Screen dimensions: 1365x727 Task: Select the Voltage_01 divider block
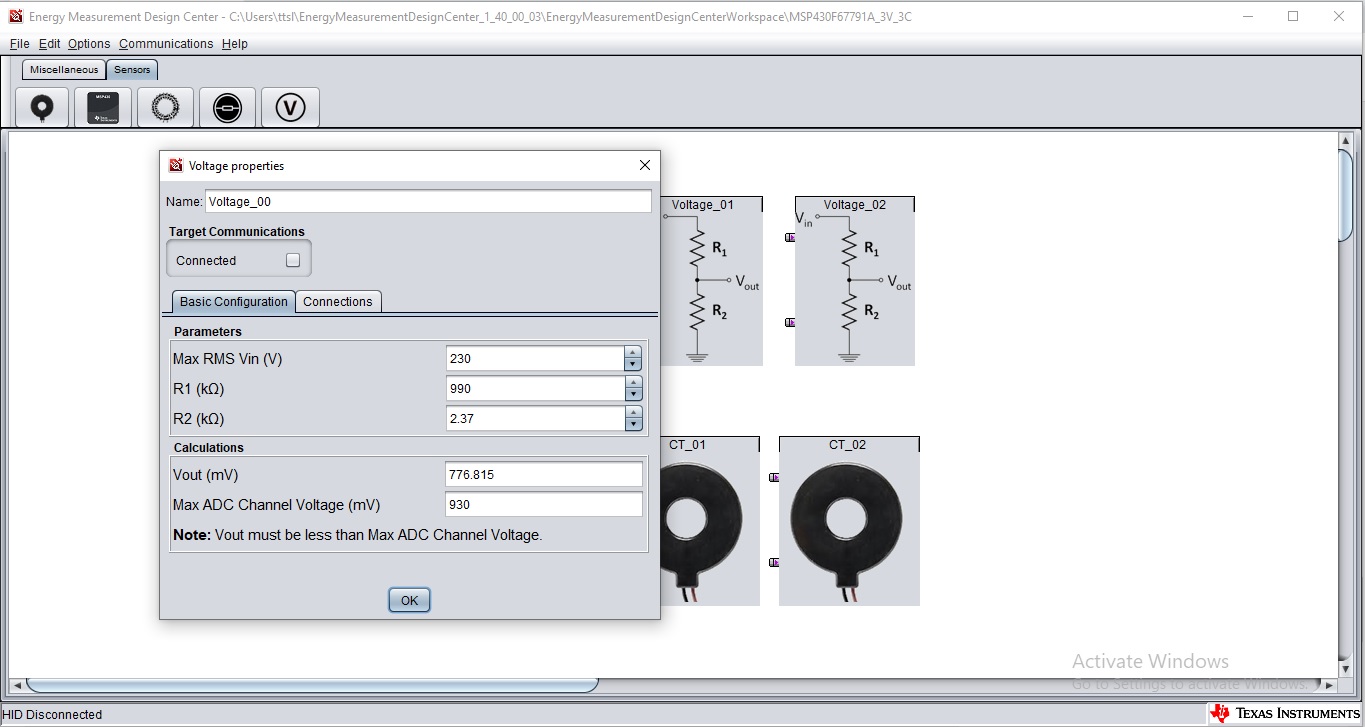click(711, 281)
